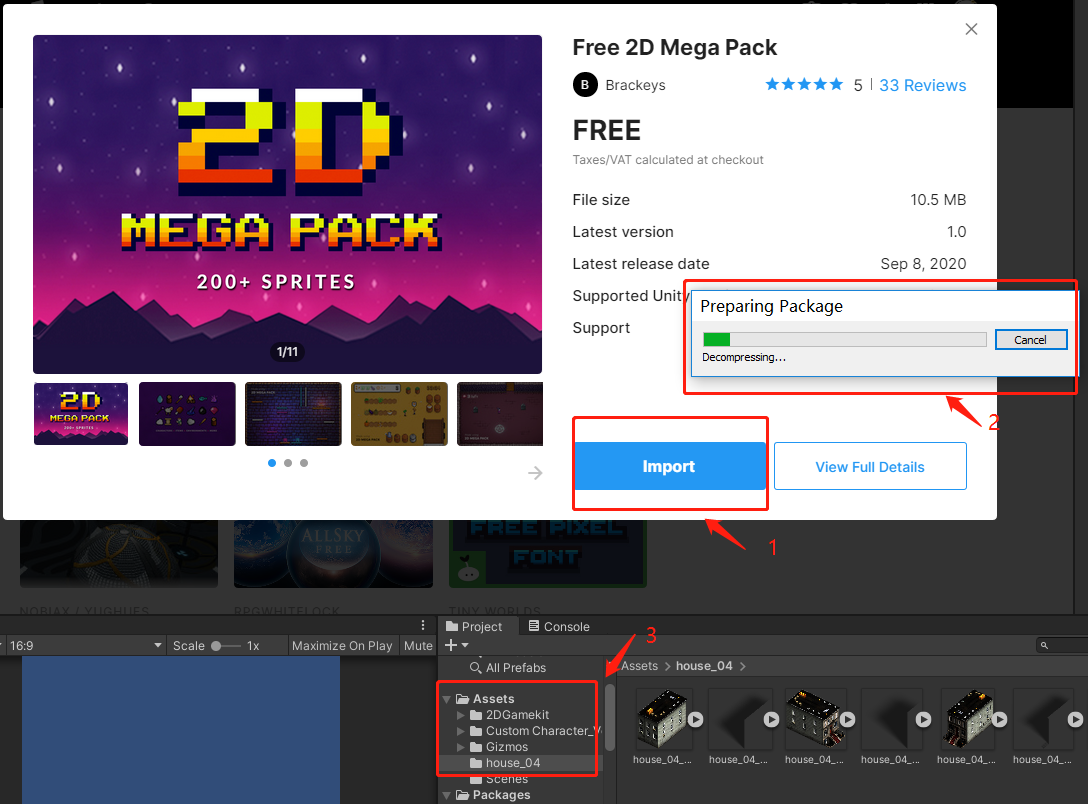Image resolution: width=1088 pixels, height=804 pixels.
Task: Click the blue Import button
Action: click(x=669, y=466)
